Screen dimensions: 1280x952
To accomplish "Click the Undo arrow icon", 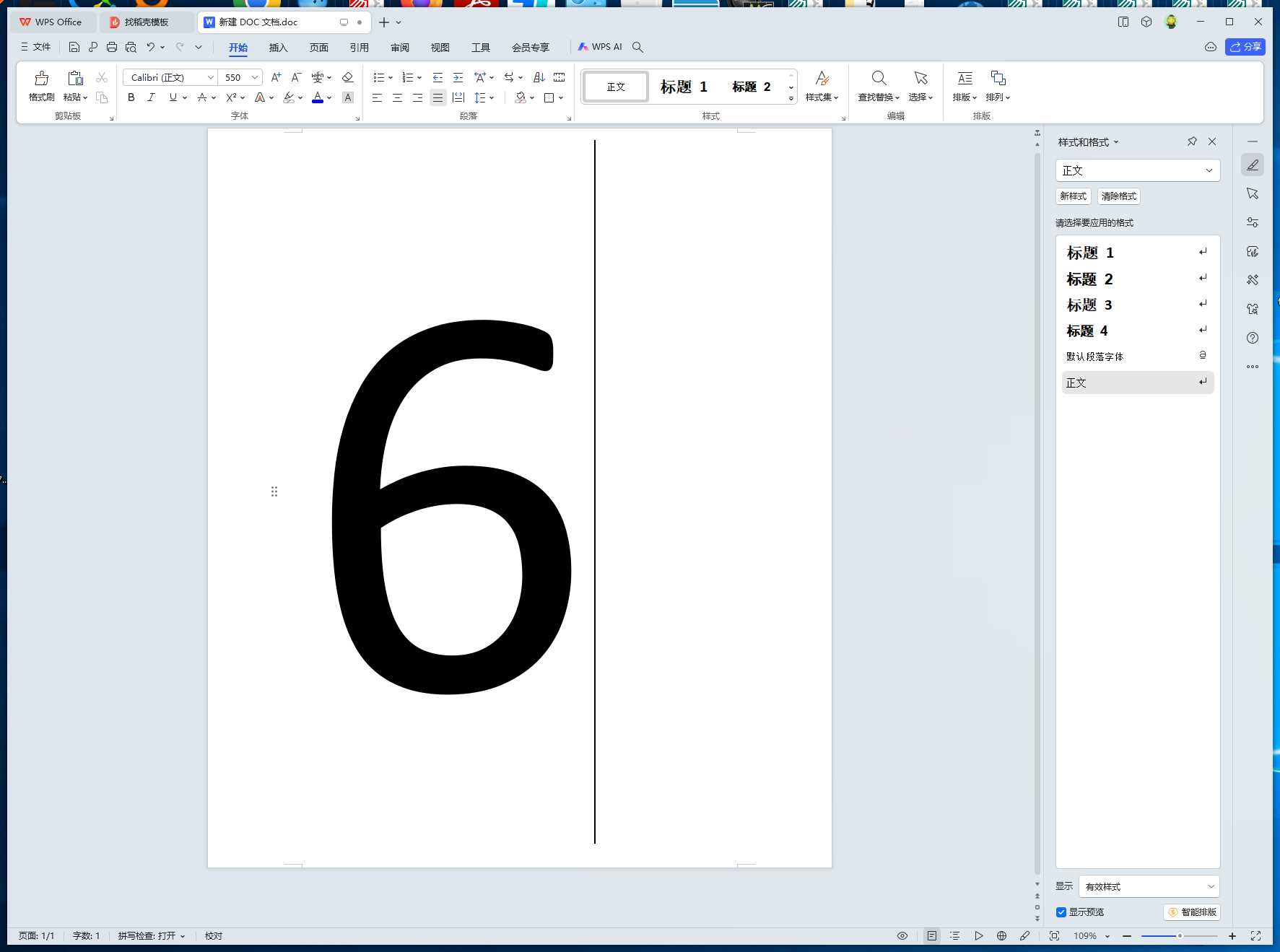I will [150, 47].
